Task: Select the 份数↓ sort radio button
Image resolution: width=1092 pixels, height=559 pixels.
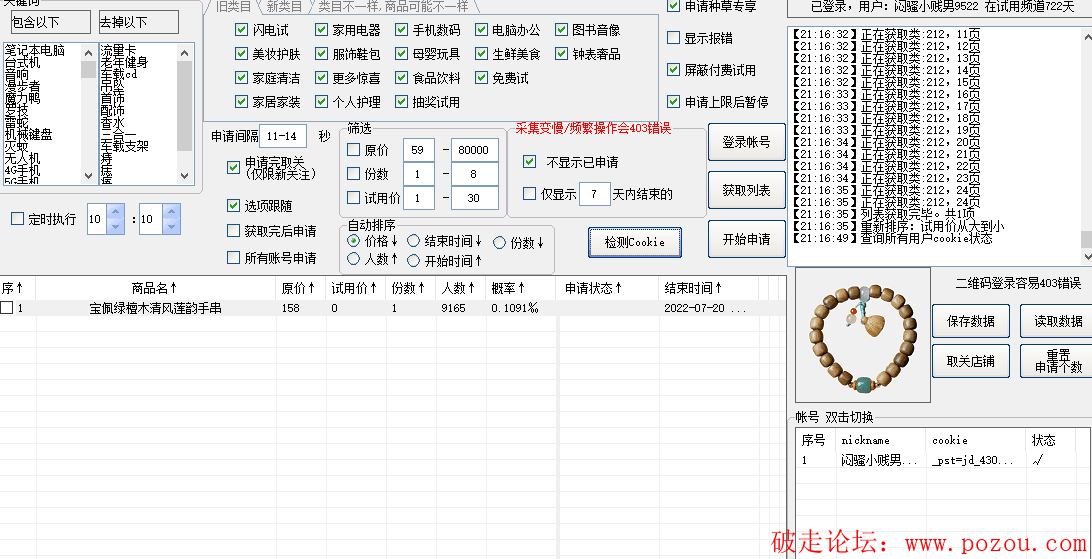Action: coord(499,242)
